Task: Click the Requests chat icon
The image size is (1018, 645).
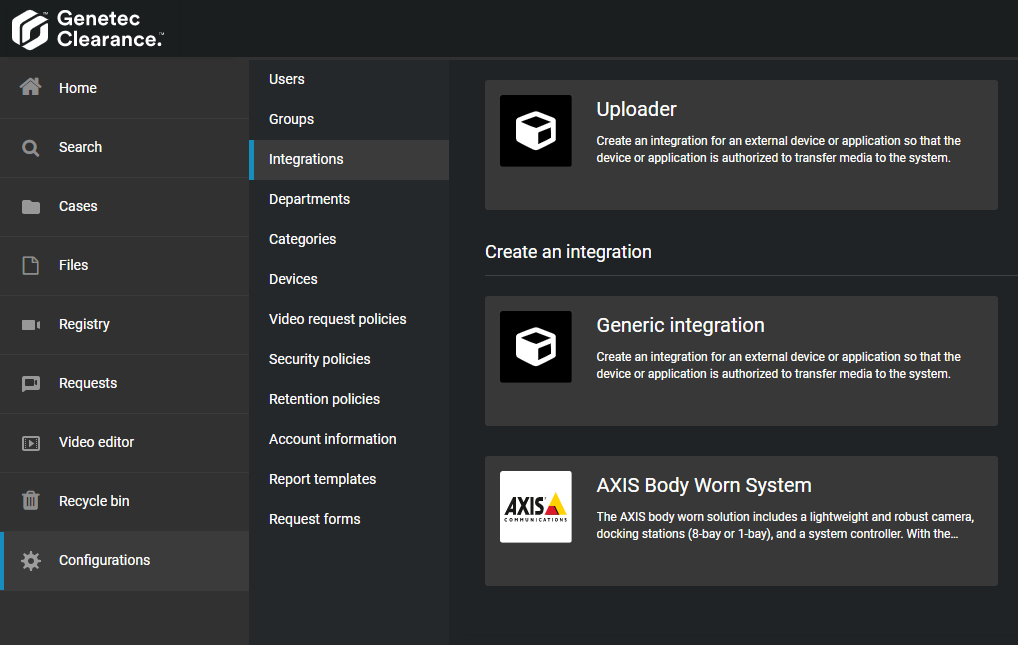Action: 31,384
